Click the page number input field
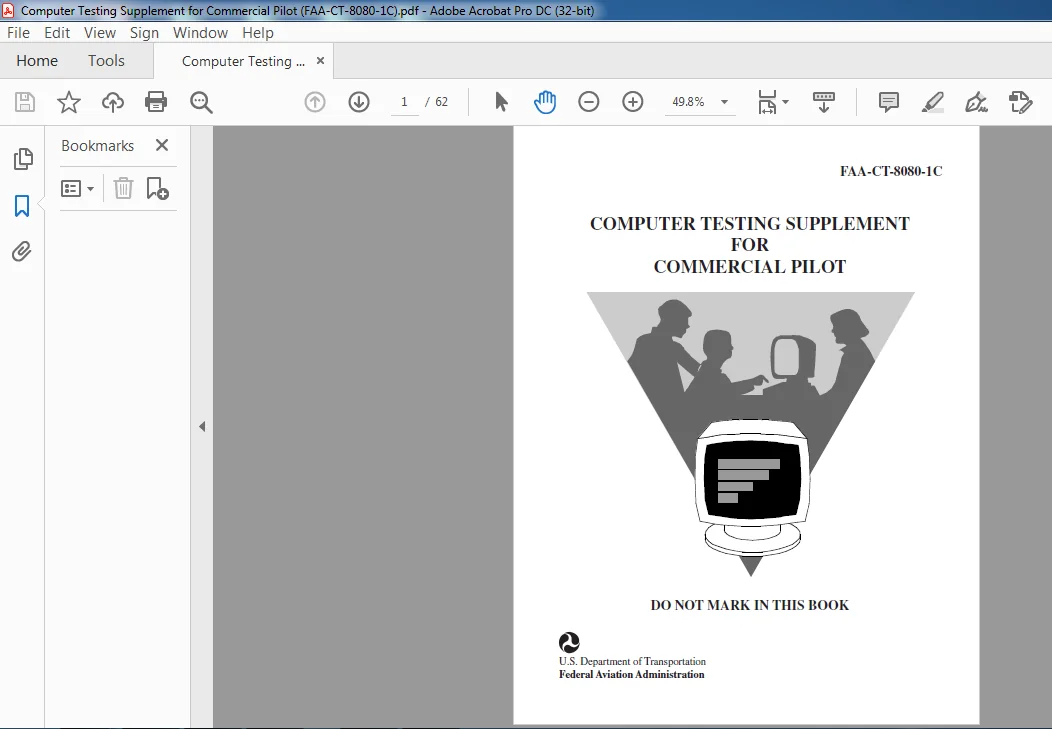This screenshot has width=1052, height=729. click(x=405, y=102)
